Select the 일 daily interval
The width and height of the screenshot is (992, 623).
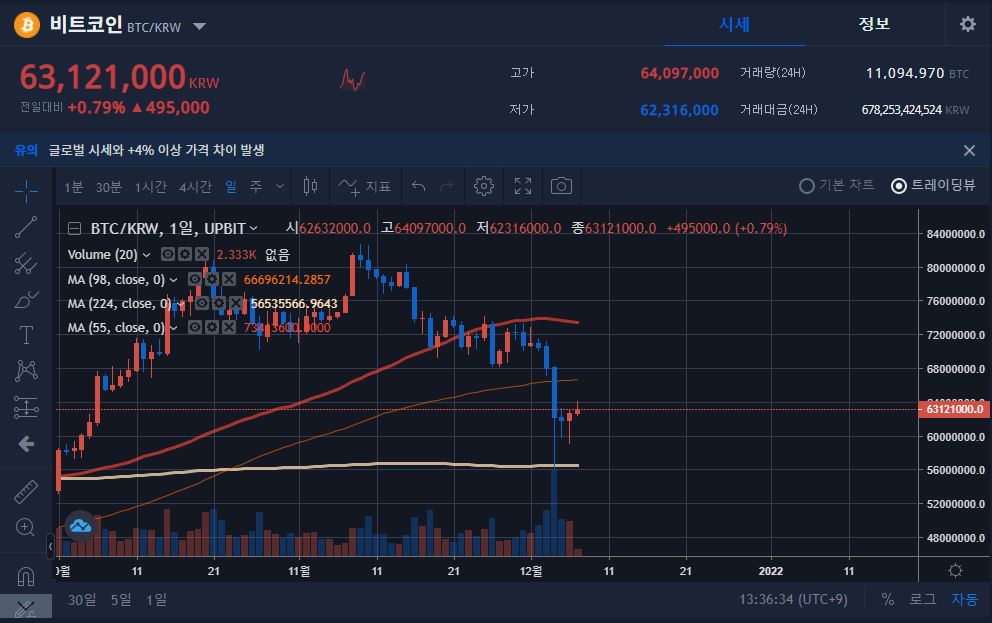click(x=231, y=187)
